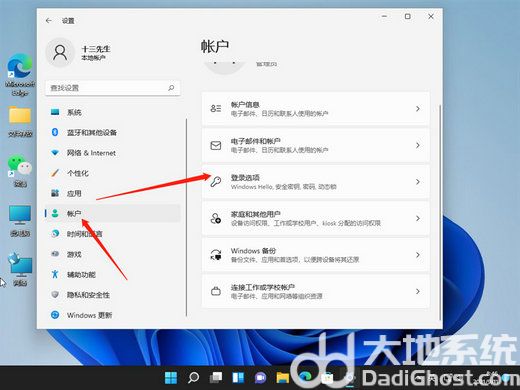Viewport: 520px width, 390px height.
Task: Expand the Windows 备份 chevron
Action: 418,255
